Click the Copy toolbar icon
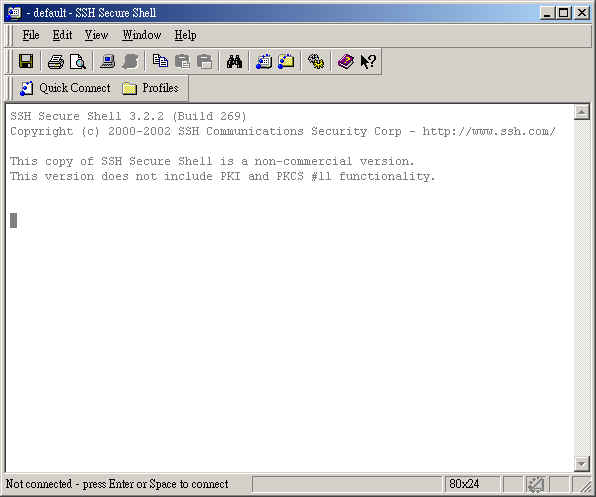Screen dimensions: 596x497 click(x=160, y=61)
